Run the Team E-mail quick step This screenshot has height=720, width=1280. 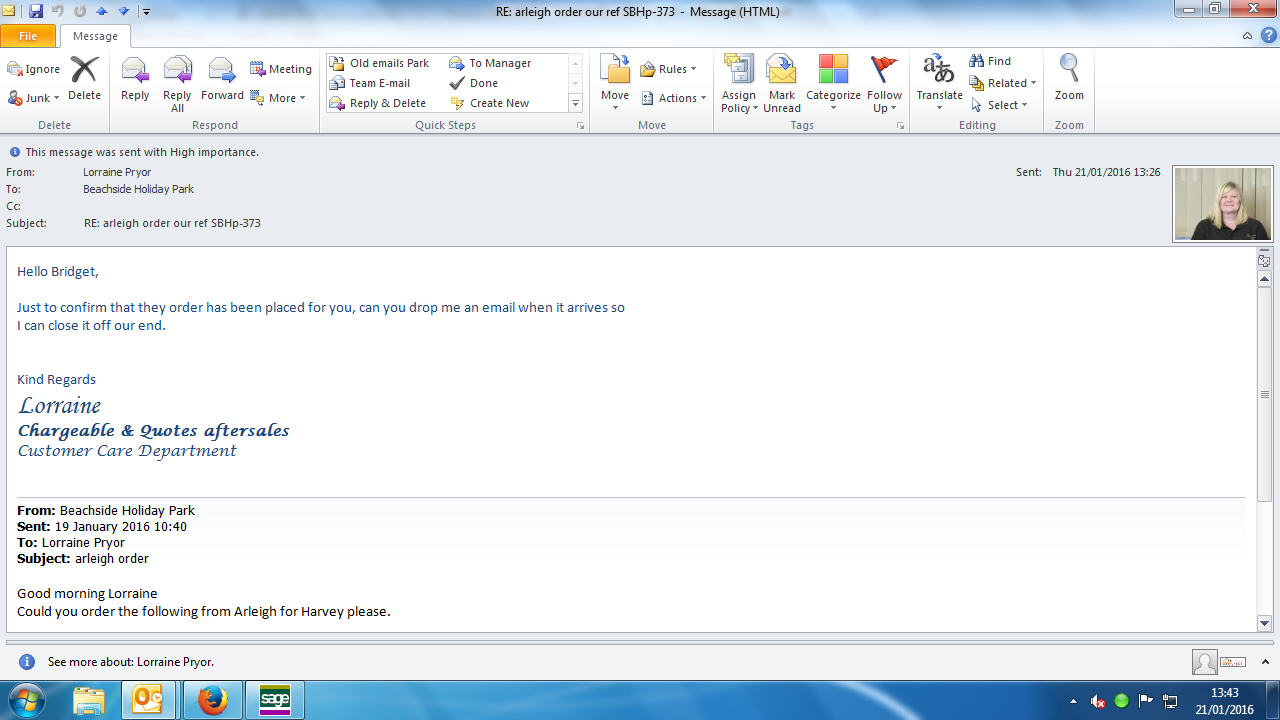[370, 83]
